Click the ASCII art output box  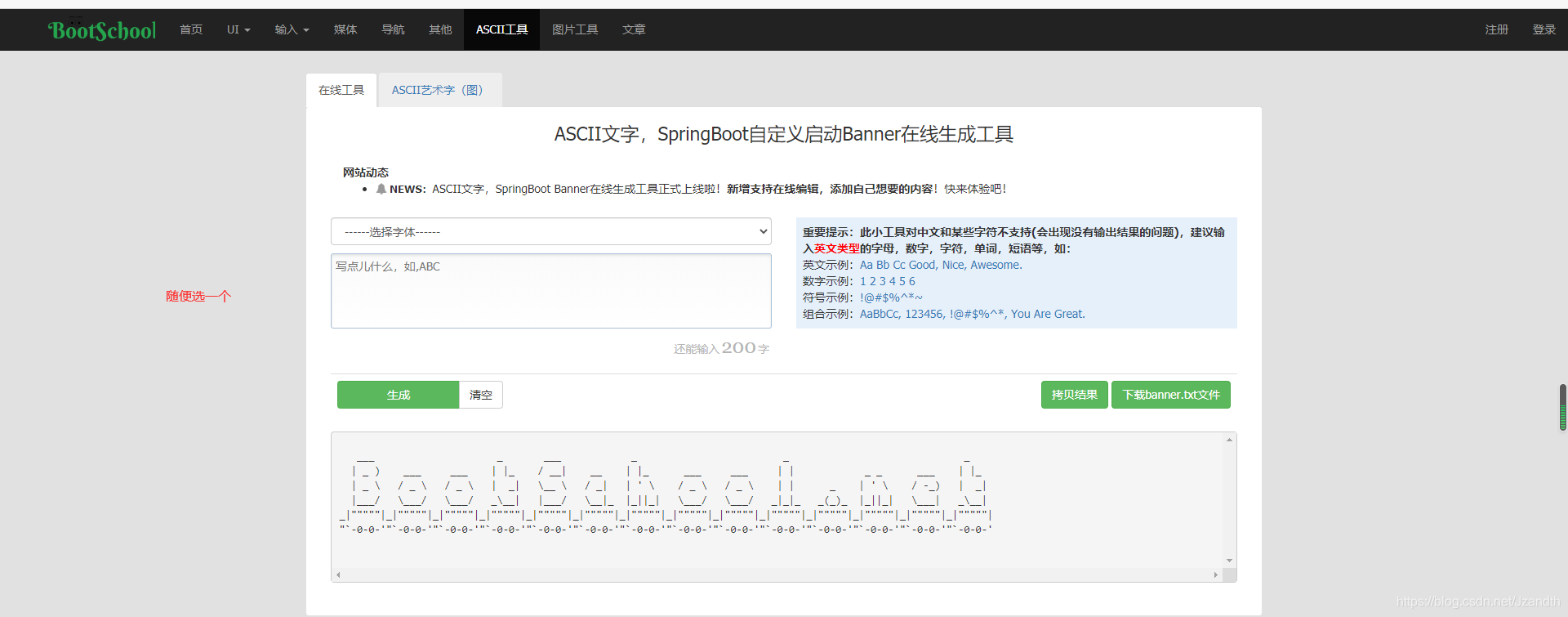pyautogui.click(x=784, y=507)
